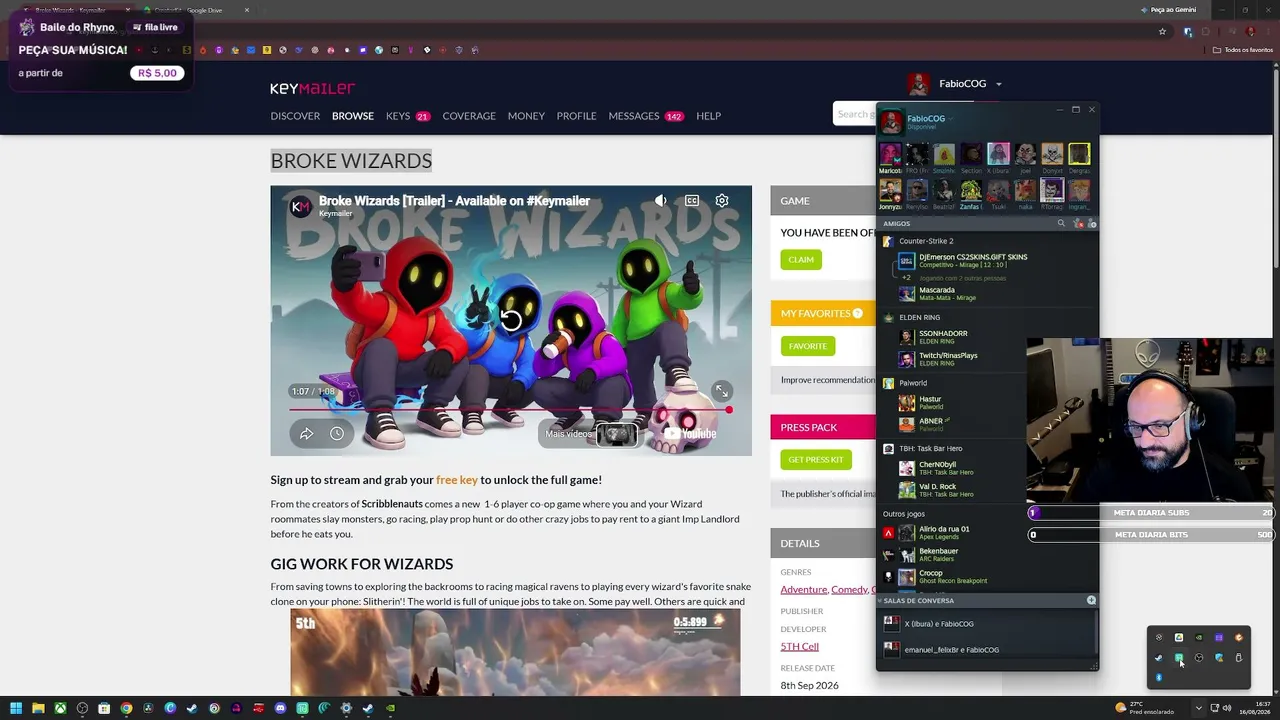Switch to Google Chrome in taskbar
1280x720 pixels.
tap(126, 708)
